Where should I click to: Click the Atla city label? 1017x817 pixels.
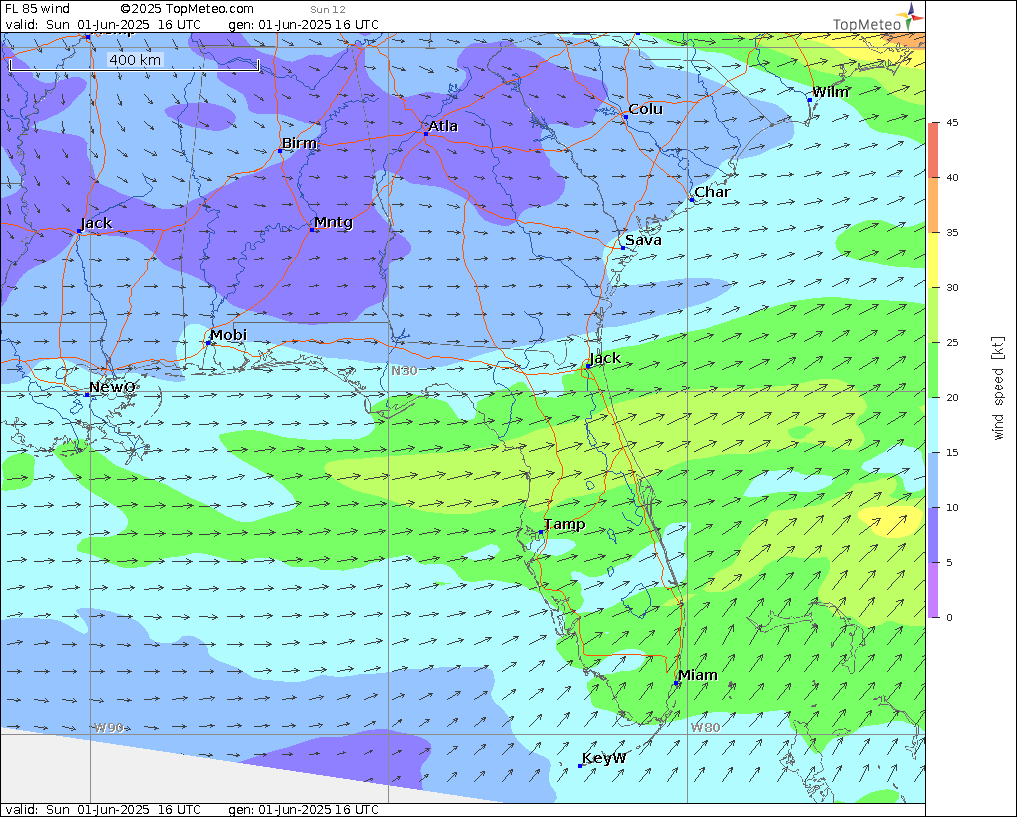click(444, 126)
